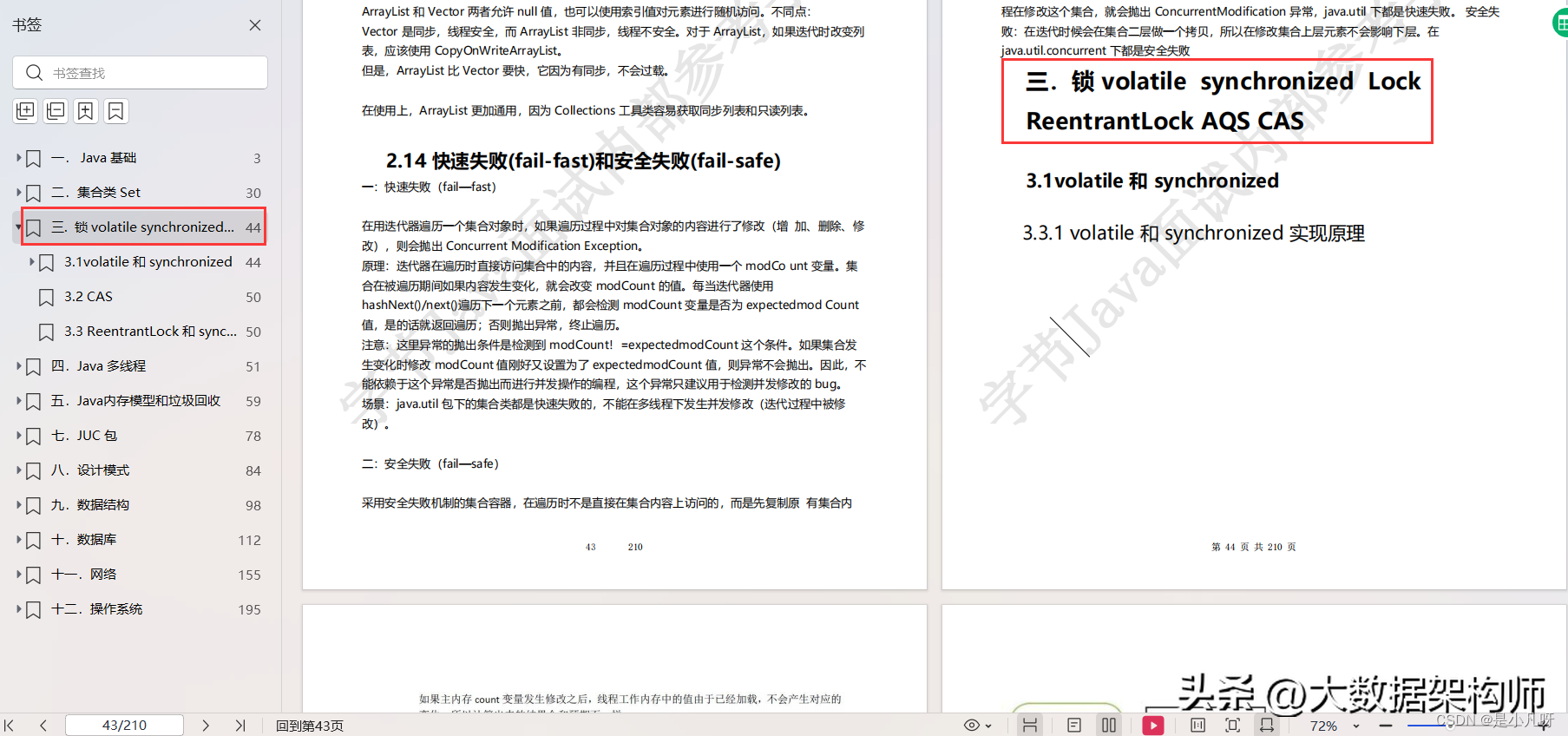This screenshot has width=1568, height=736.
Task: Open the 八. 设计模式 bookmark
Action: click(x=90, y=470)
